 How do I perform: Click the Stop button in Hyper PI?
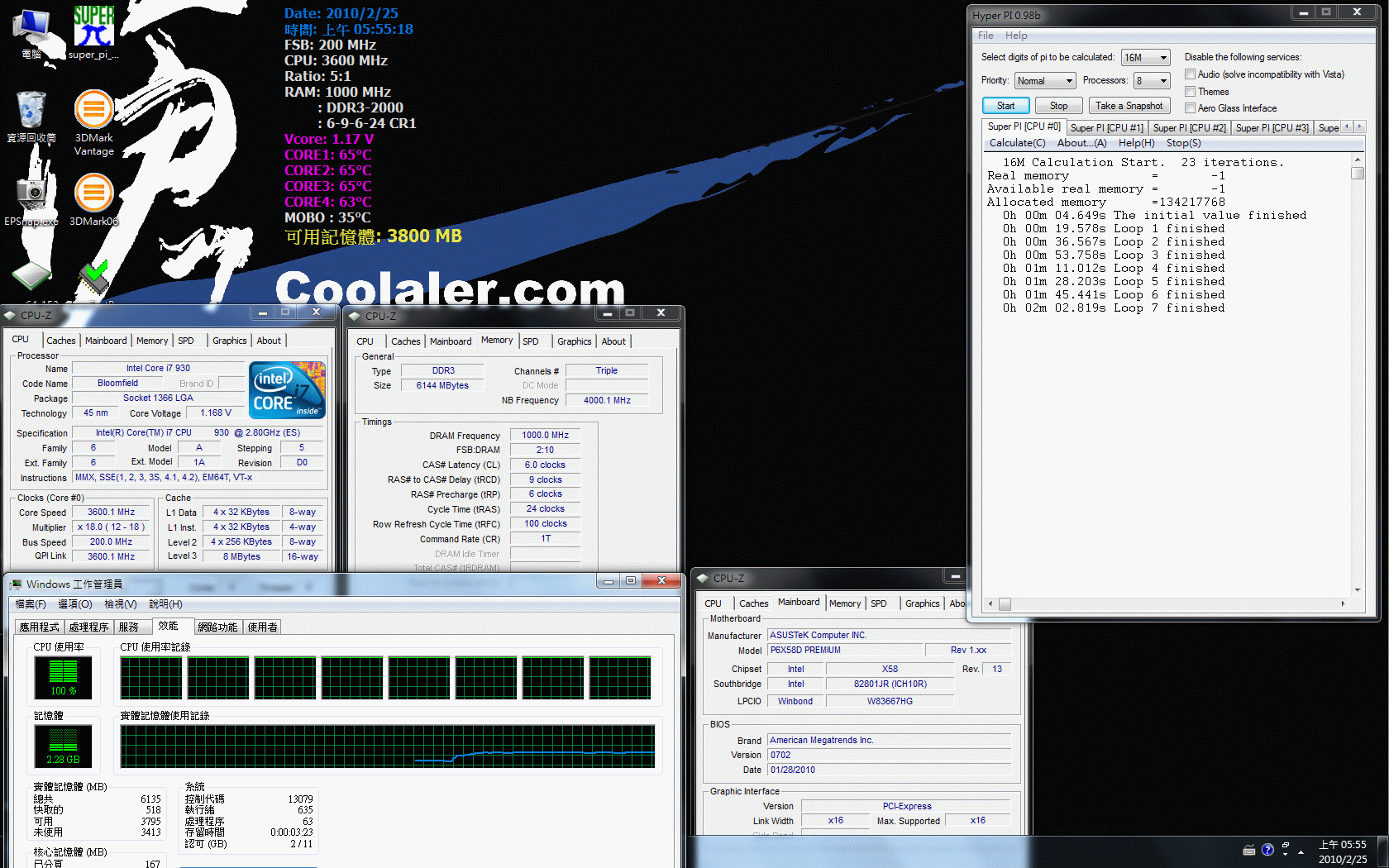[x=1058, y=106]
